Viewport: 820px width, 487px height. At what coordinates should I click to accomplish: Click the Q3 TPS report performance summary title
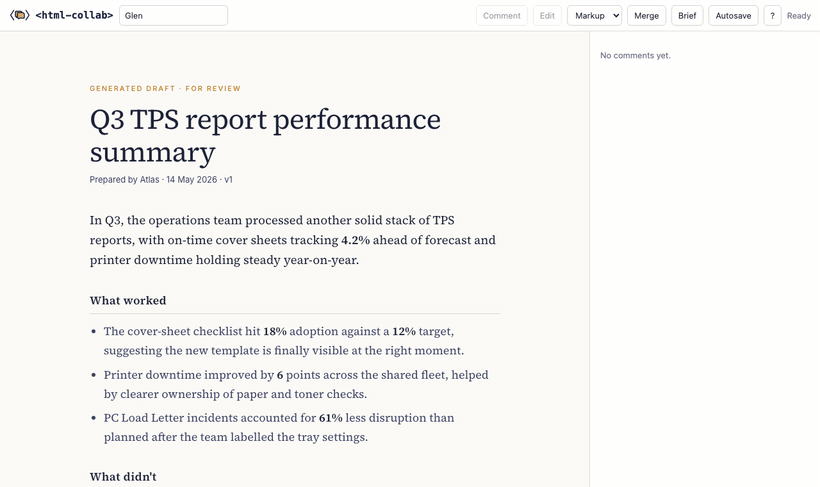[x=265, y=135]
